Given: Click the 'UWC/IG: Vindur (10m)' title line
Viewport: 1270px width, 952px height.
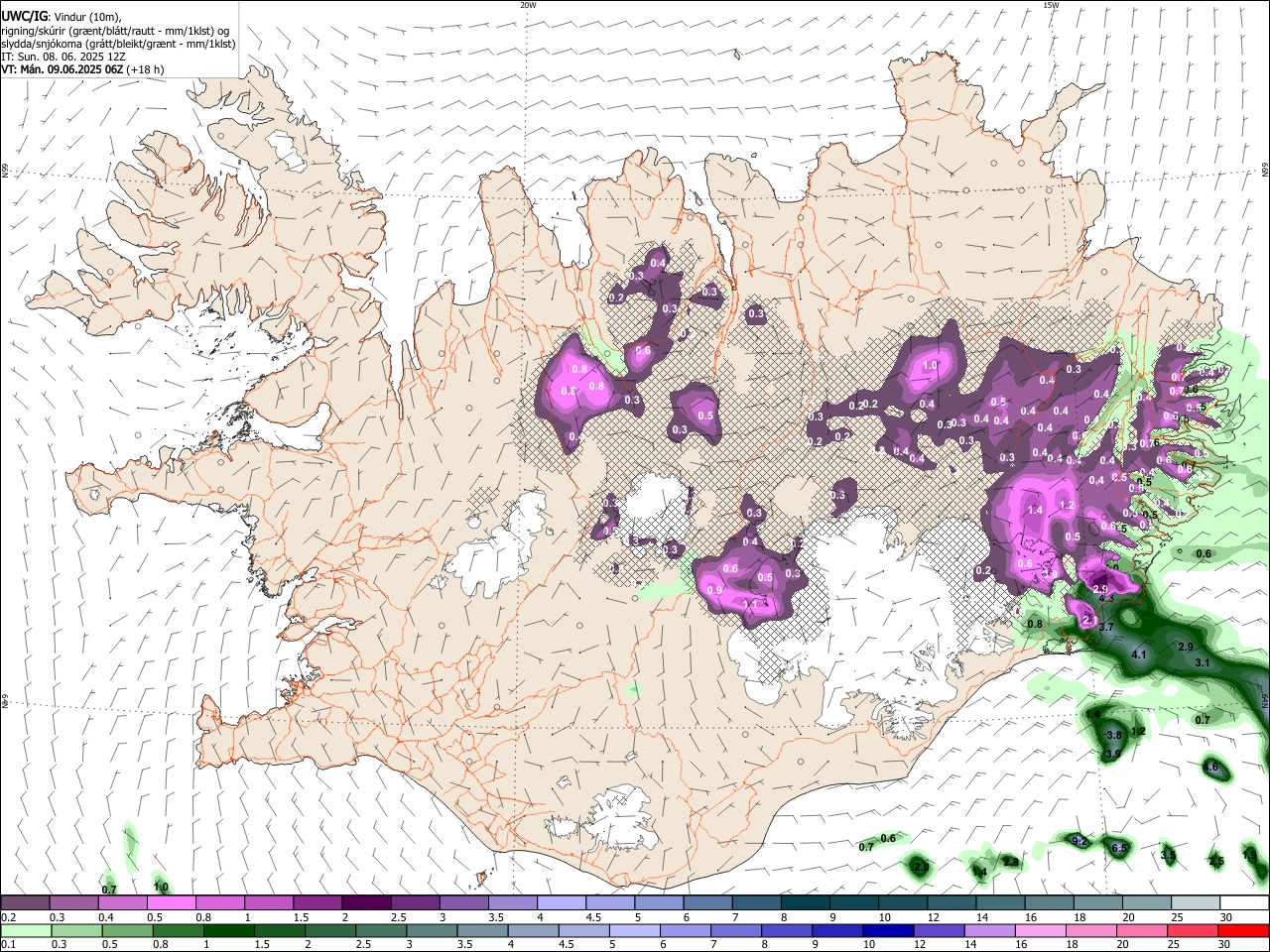Looking at the screenshot, I should 61,17.
